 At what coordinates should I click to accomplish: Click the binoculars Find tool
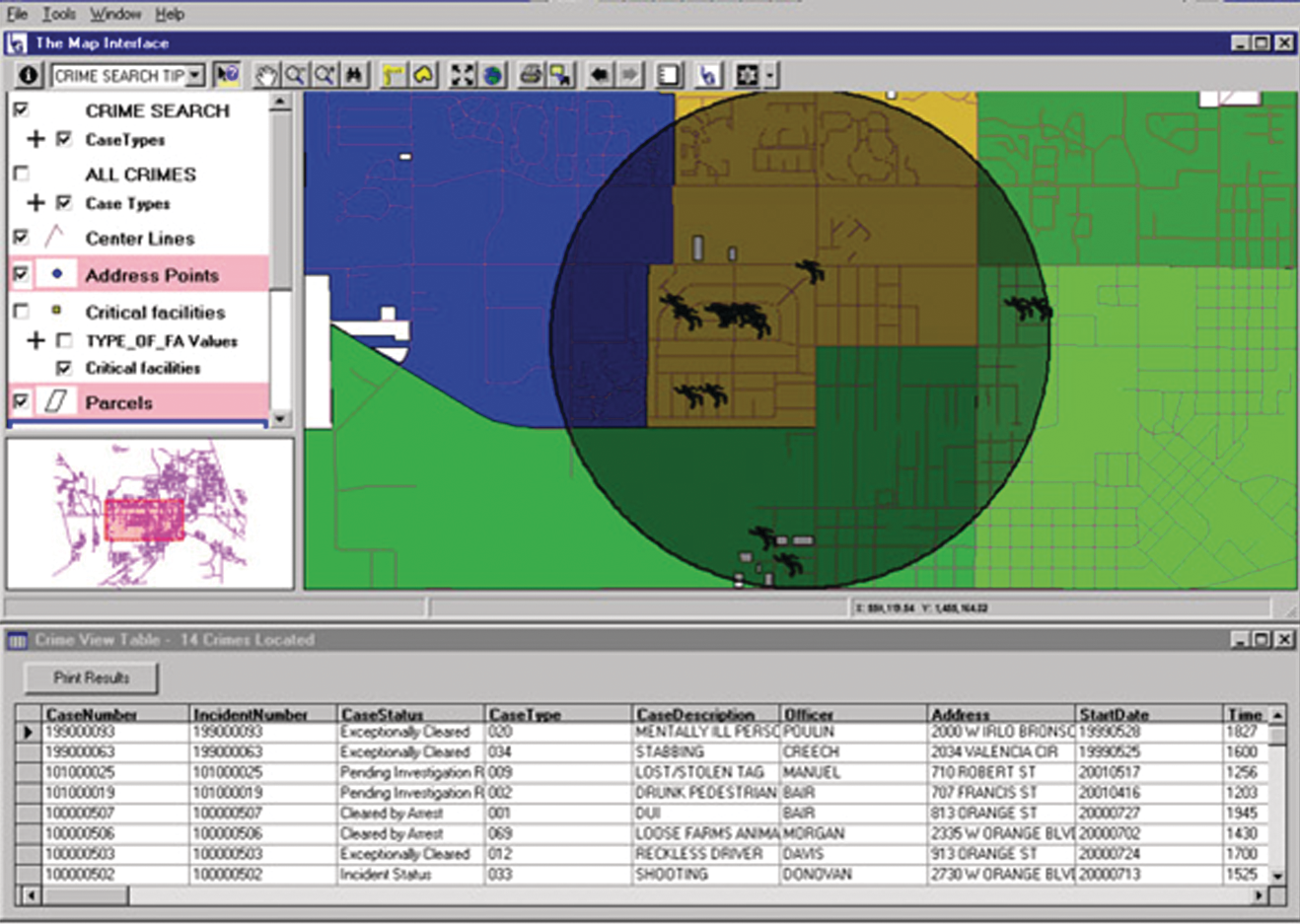(354, 75)
